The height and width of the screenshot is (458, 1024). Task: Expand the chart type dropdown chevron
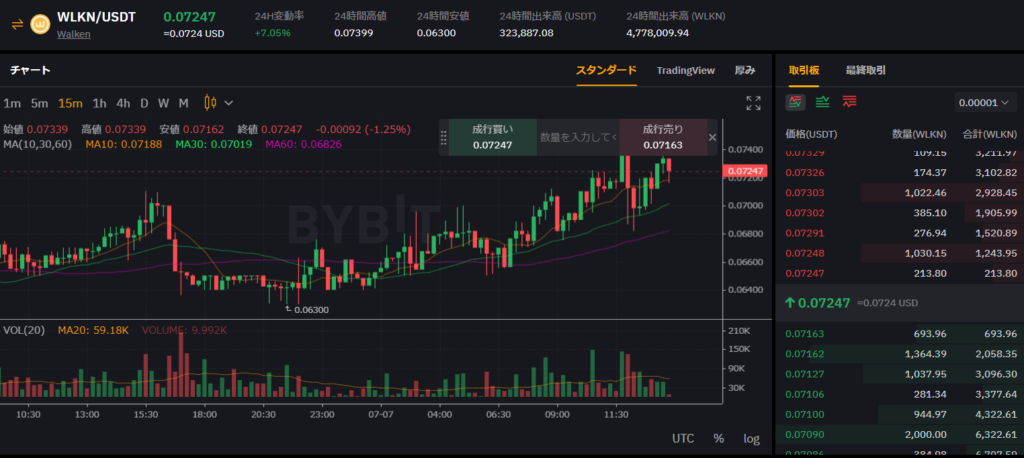(x=229, y=103)
